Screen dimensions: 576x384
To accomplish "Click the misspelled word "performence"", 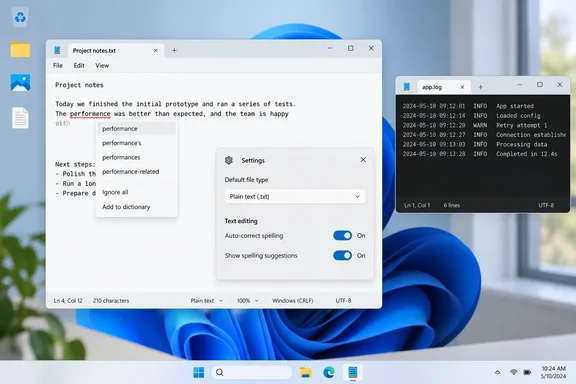I will [x=90, y=114].
